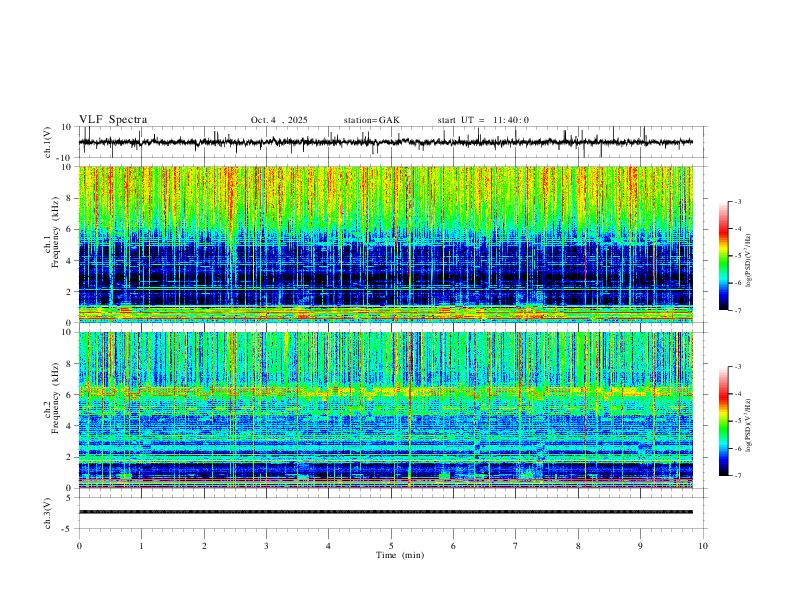Click time axis tick label "4"
This screenshot has width=792, height=612.
point(328,546)
